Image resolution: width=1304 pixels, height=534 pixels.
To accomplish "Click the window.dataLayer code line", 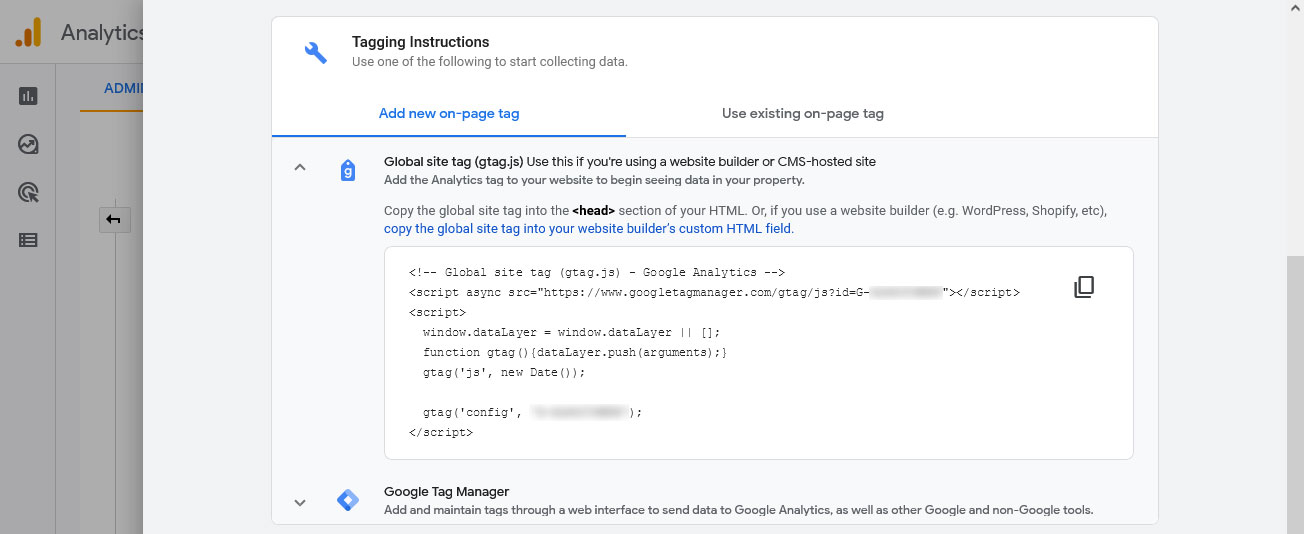I will click(x=571, y=332).
